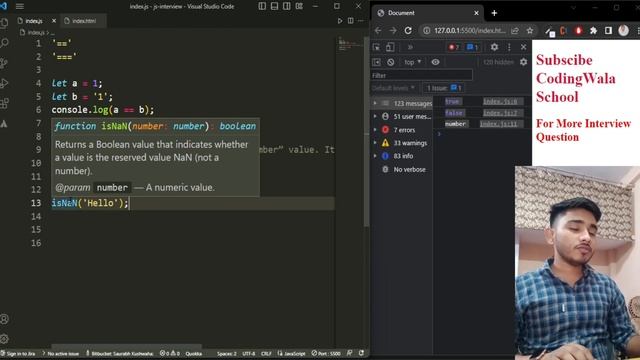The width and height of the screenshot is (640, 360).
Task: Toggle live expression eye icon in Console
Action: [x=436, y=62]
